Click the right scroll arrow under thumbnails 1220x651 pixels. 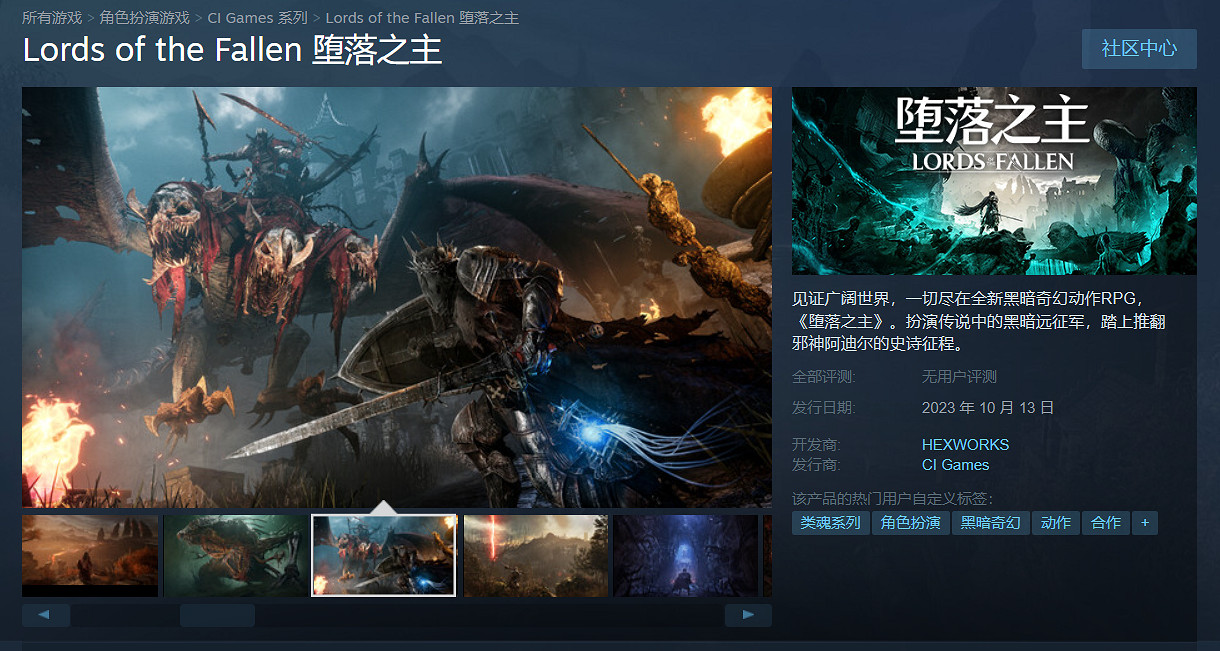(747, 615)
